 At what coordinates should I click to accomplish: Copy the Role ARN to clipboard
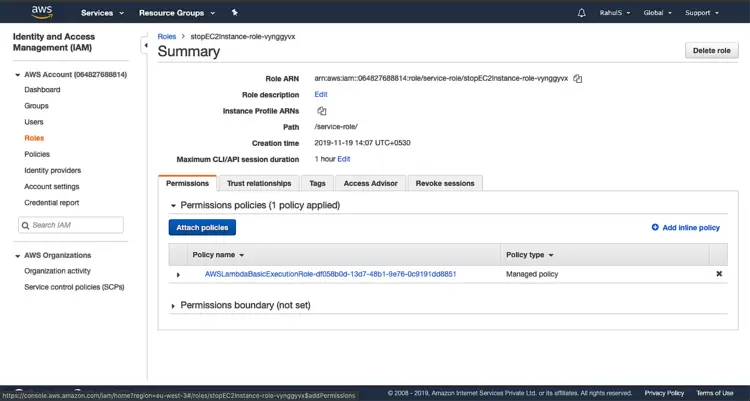[x=578, y=78]
